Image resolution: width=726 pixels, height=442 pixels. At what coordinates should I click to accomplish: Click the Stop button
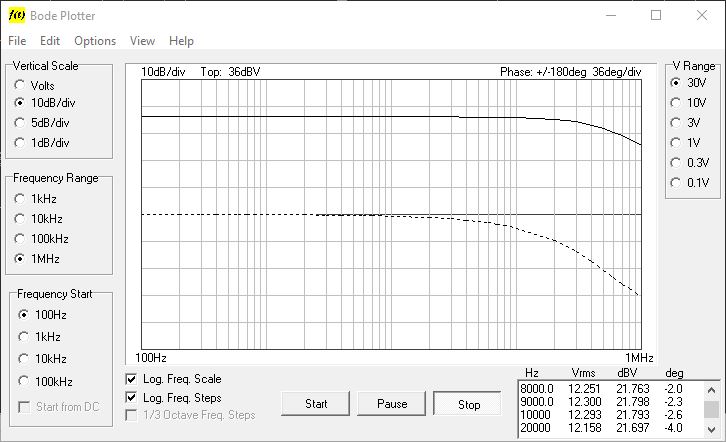(468, 404)
